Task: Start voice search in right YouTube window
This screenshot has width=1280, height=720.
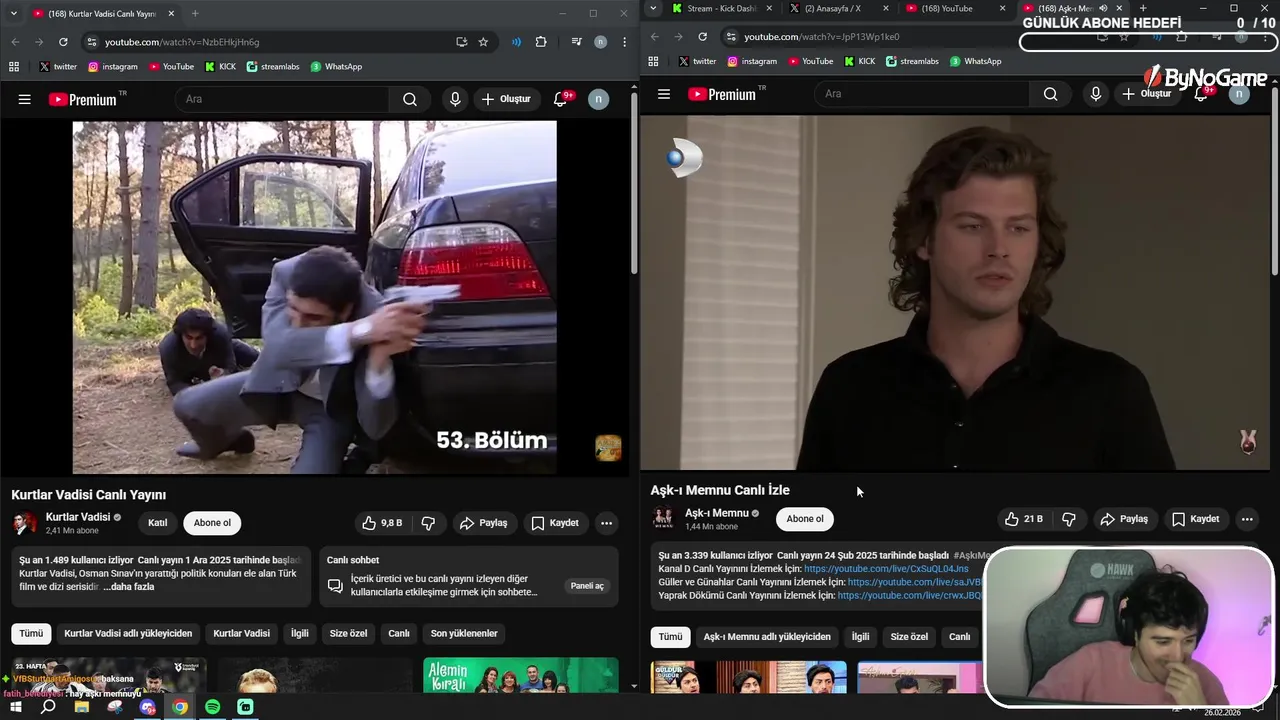Action: tap(1096, 94)
